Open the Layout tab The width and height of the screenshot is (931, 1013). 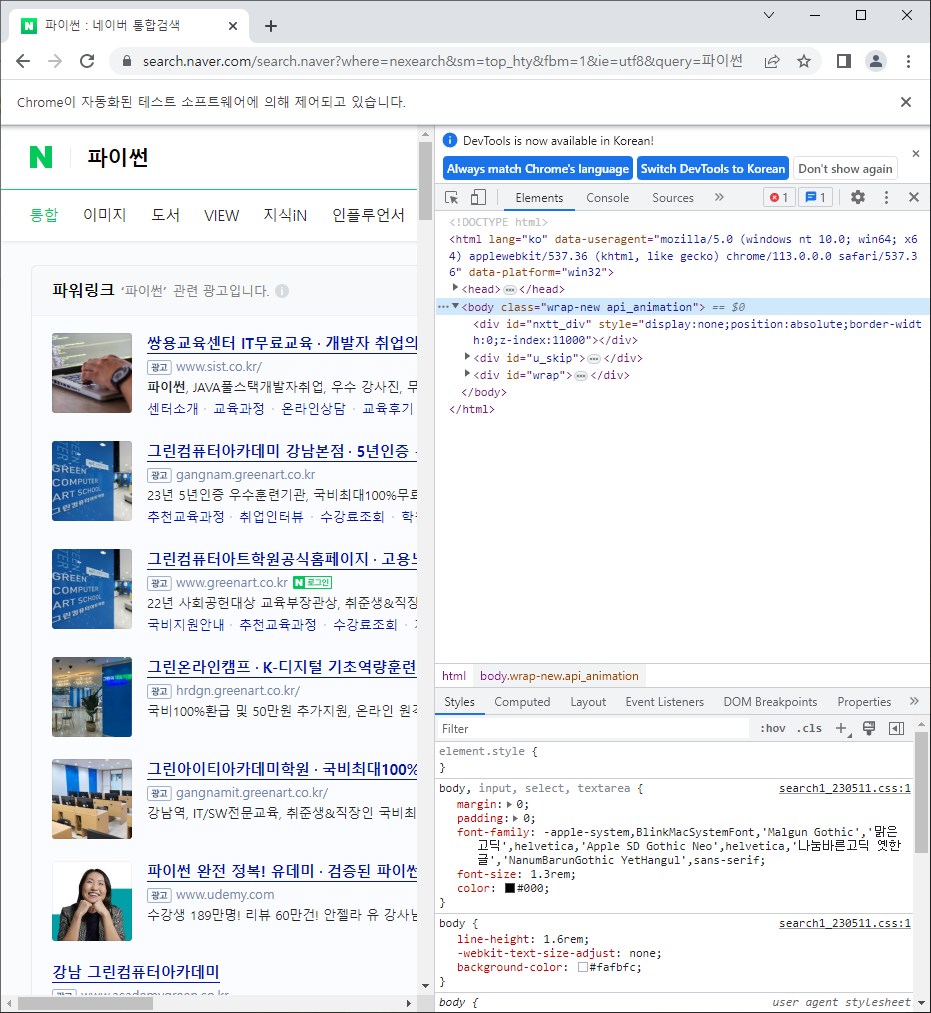click(x=588, y=702)
